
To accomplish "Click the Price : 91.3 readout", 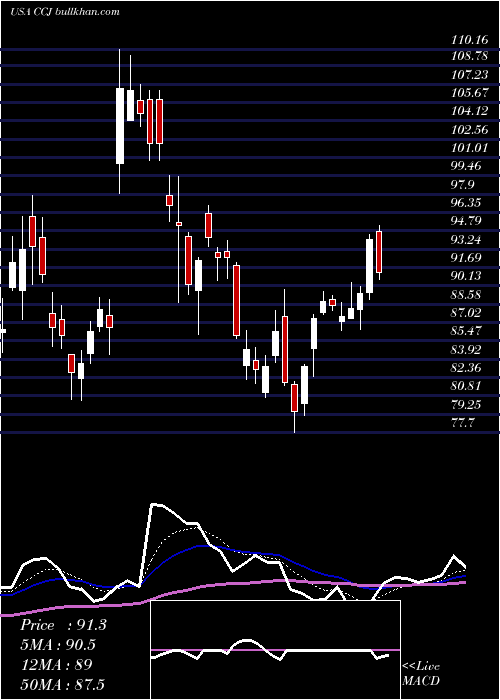I will pos(63,625).
